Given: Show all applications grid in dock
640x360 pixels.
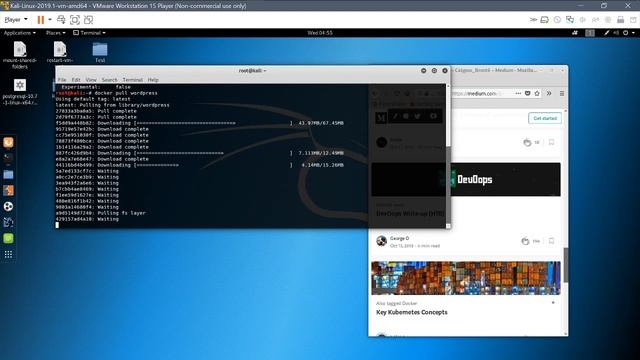Looking at the screenshot, I should coord(8,255).
